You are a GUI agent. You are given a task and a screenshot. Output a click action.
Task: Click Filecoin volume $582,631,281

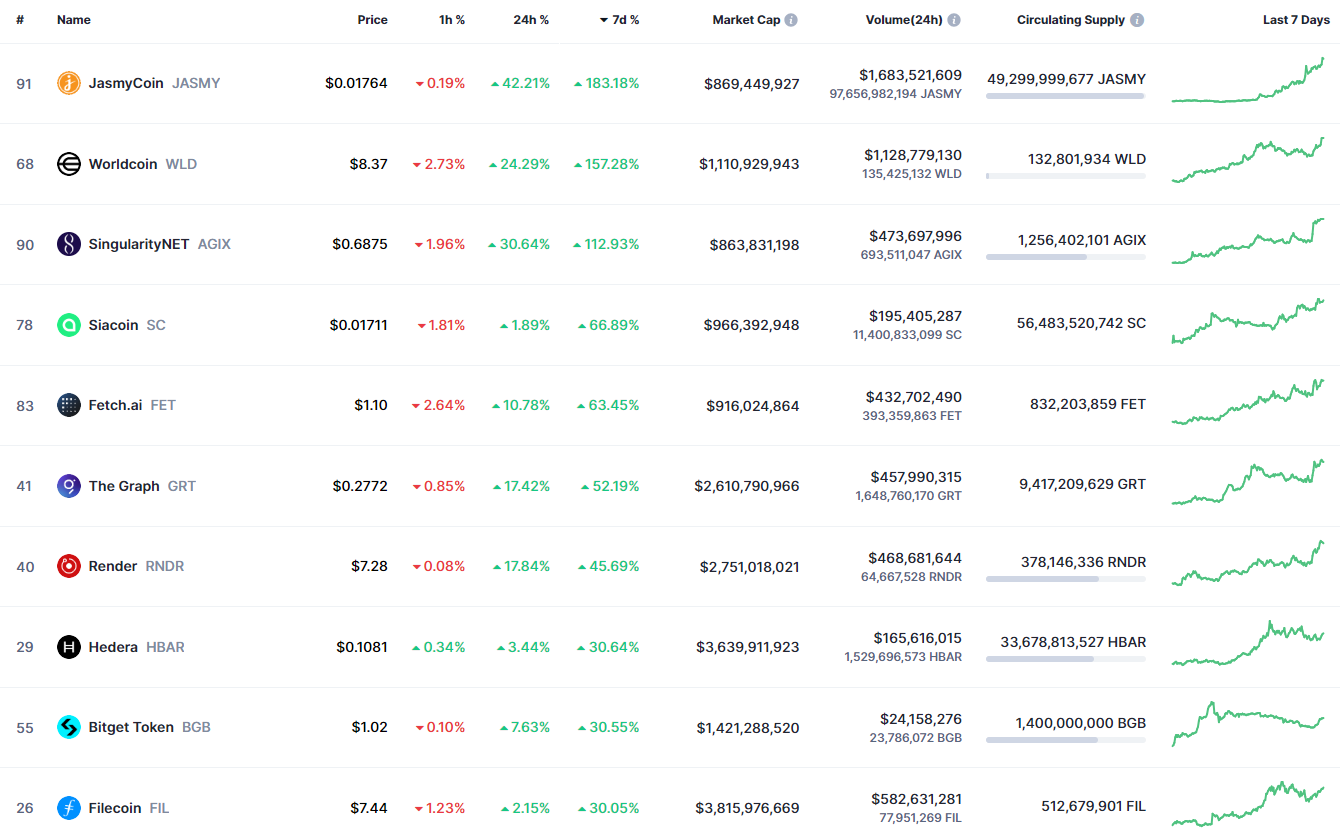point(918,799)
